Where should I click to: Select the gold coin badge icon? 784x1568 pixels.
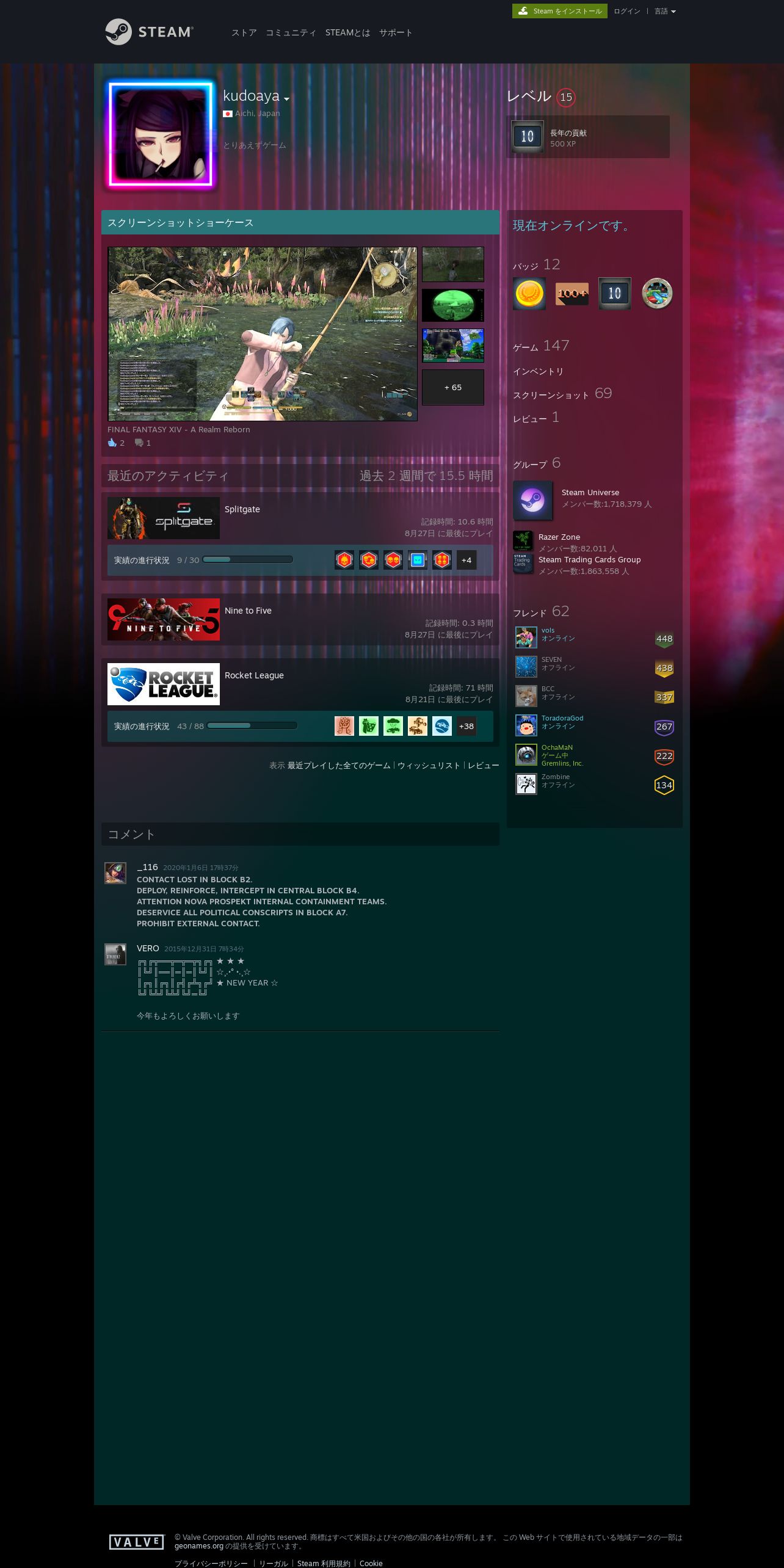(x=529, y=294)
